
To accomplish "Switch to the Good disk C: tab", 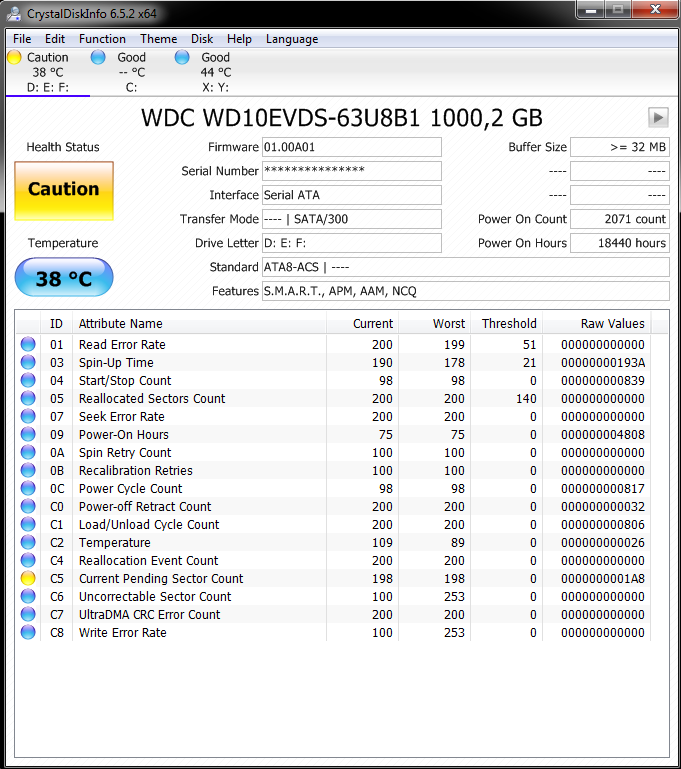I will click(x=131, y=72).
